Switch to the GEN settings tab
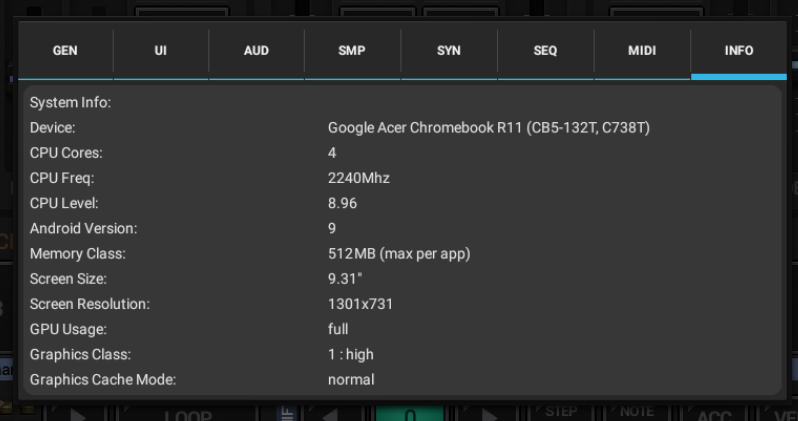Image resolution: width=798 pixels, height=421 pixels. 65,50
